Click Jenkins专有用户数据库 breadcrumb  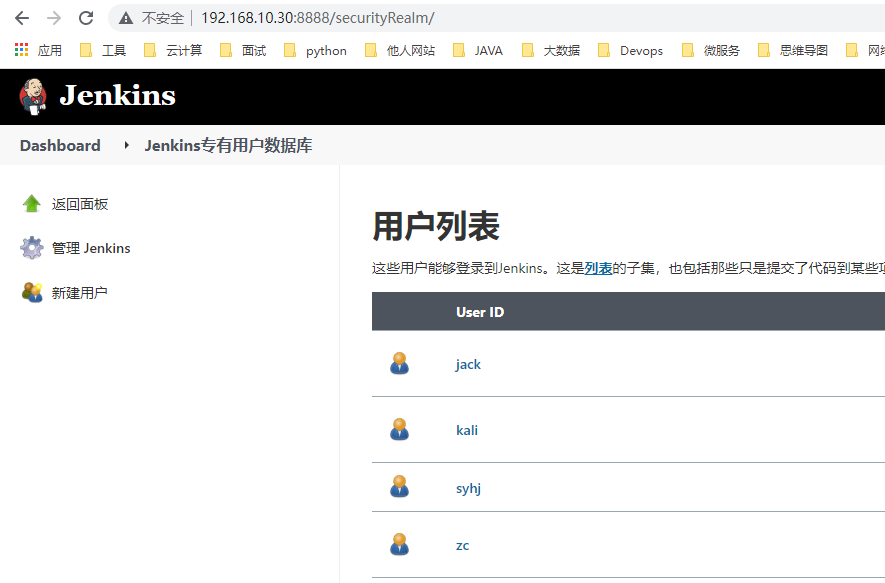[229, 146]
